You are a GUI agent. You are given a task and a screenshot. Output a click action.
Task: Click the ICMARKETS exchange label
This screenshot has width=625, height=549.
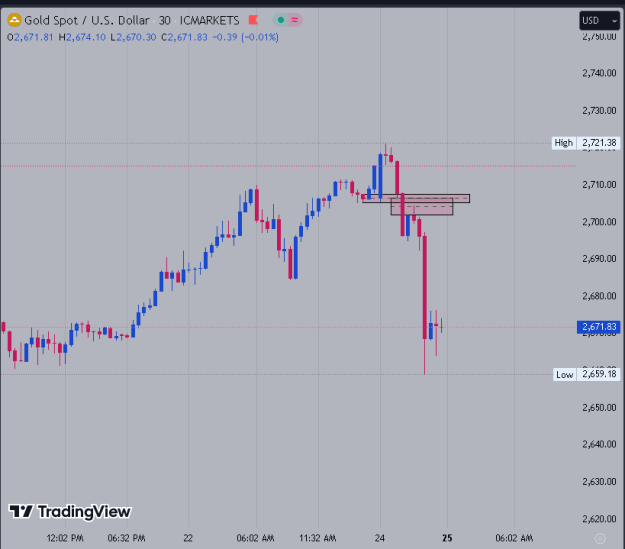click(x=209, y=20)
